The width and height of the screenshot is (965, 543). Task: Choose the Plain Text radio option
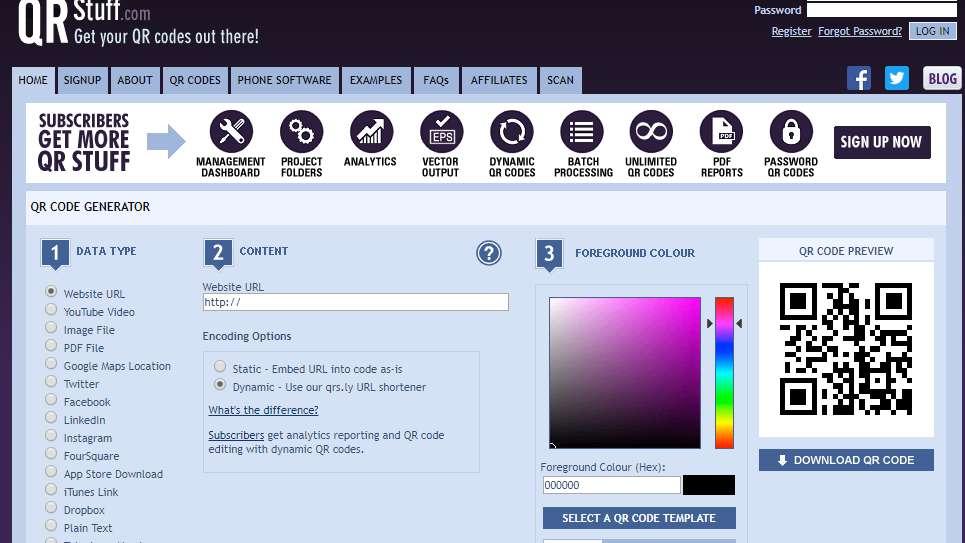pos(51,525)
